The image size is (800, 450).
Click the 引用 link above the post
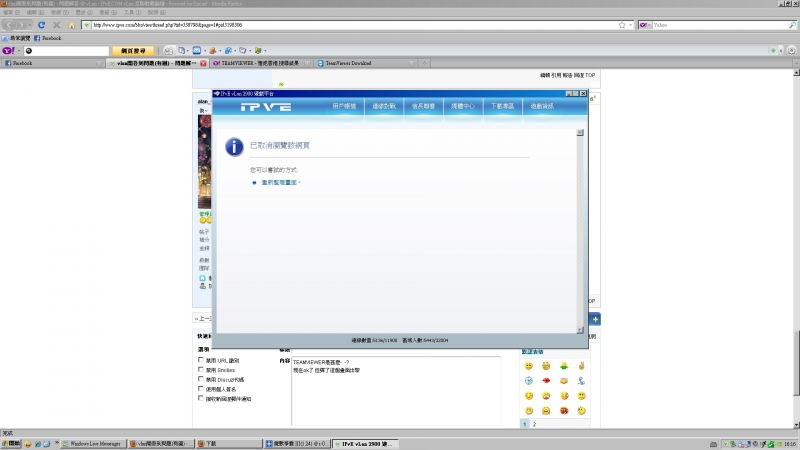tap(556, 75)
